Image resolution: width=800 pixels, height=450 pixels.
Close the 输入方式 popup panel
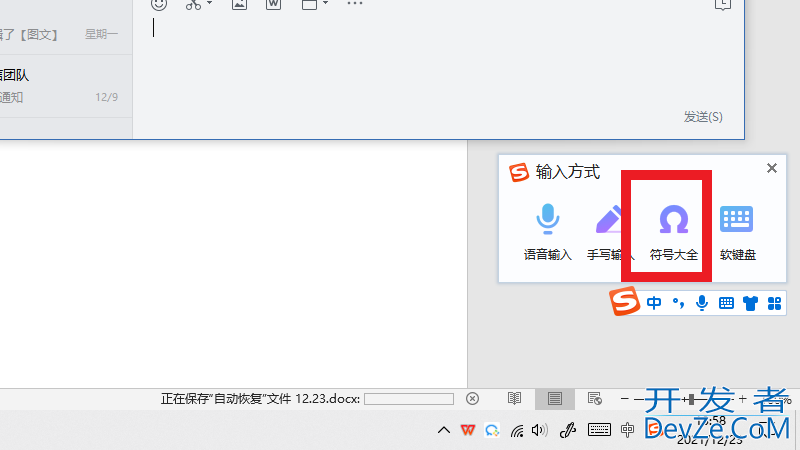tap(772, 168)
